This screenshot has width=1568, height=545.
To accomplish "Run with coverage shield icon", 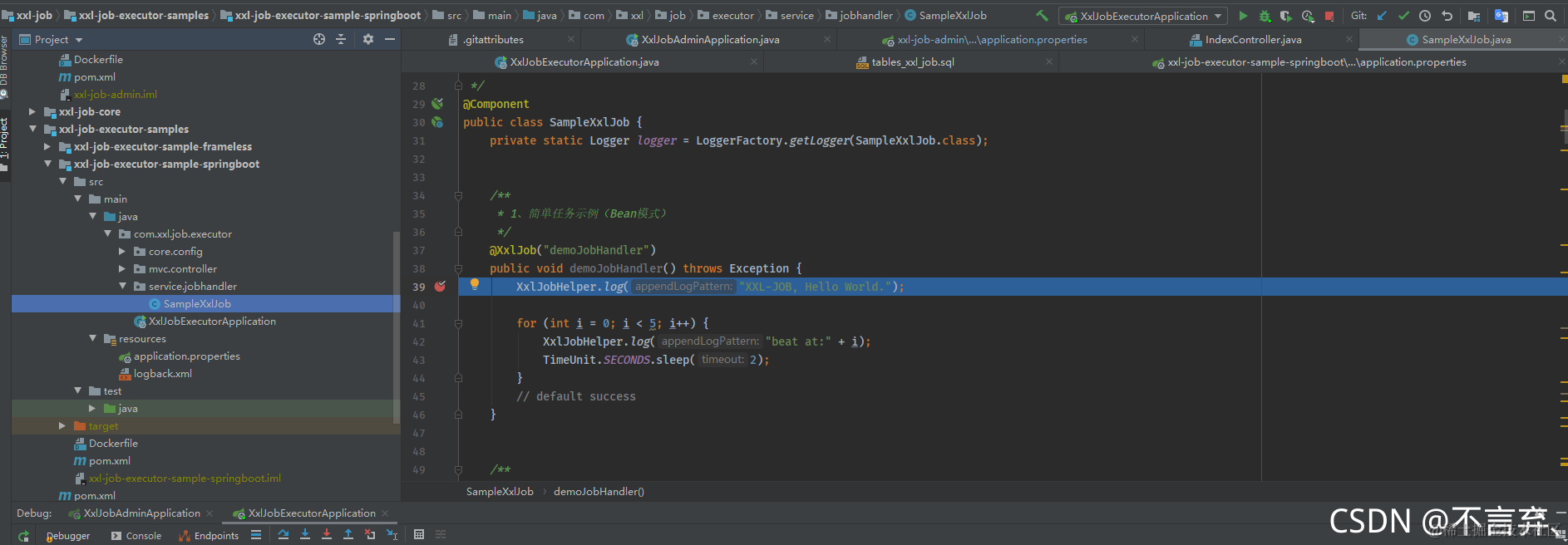I will [x=1286, y=16].
